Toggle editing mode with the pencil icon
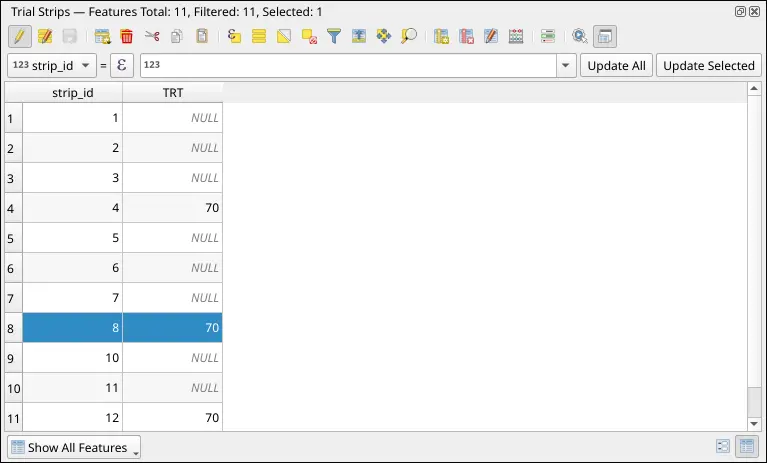Viewport: 767px width, 463px height. coord(19,37)
